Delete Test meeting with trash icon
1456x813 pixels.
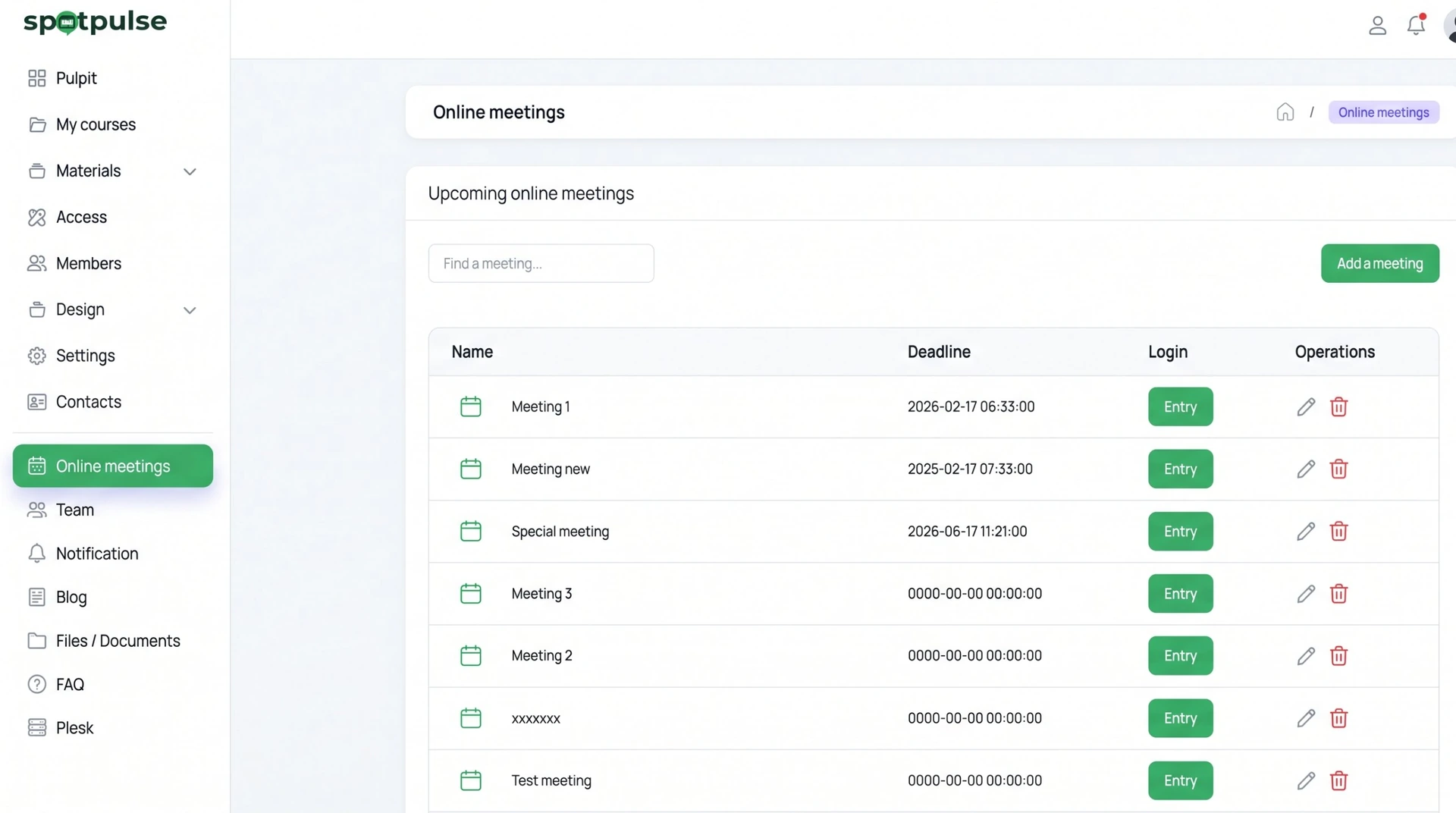[x=1338, y=780]
